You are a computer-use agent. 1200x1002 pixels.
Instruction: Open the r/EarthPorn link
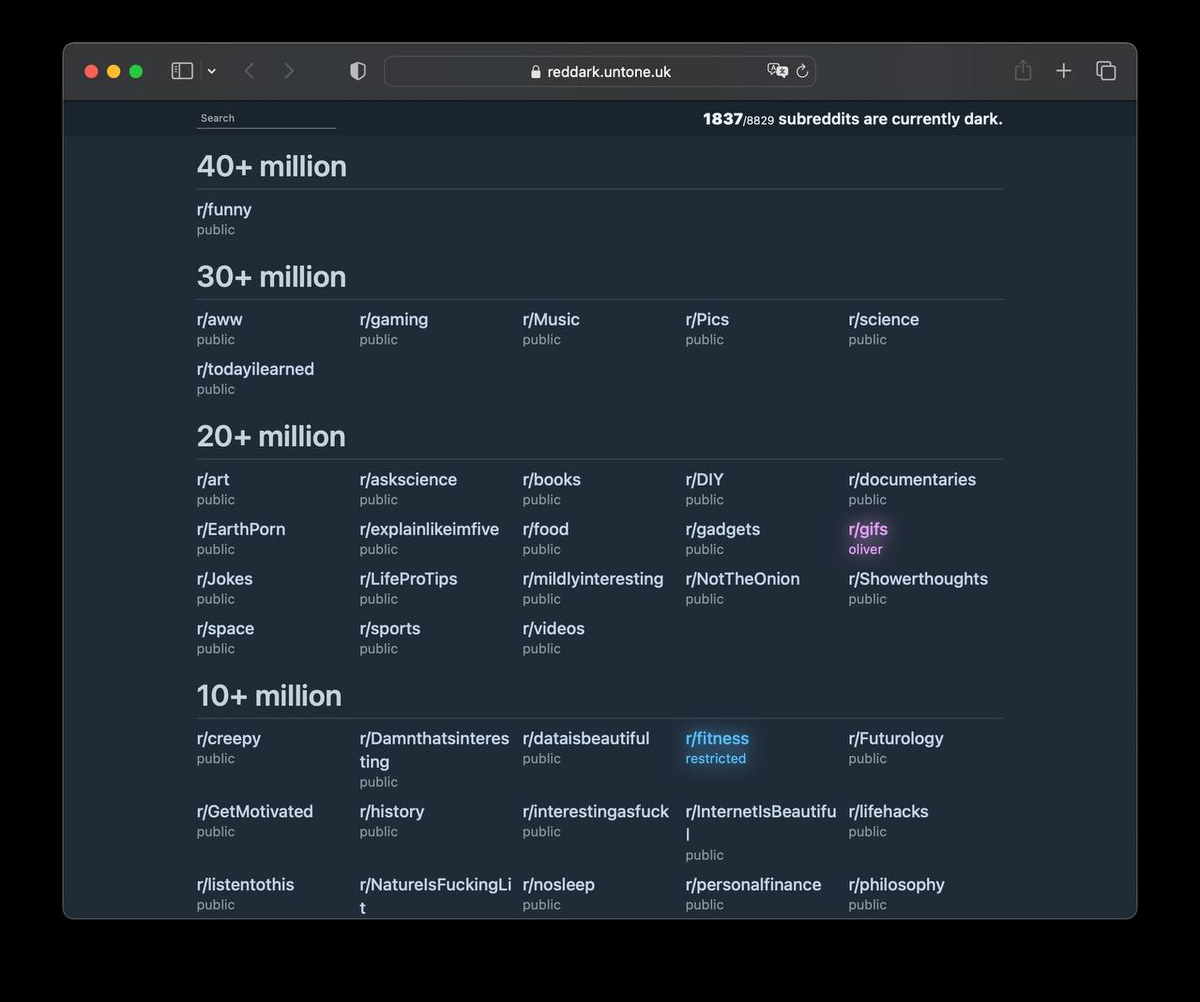coord(241,530)
